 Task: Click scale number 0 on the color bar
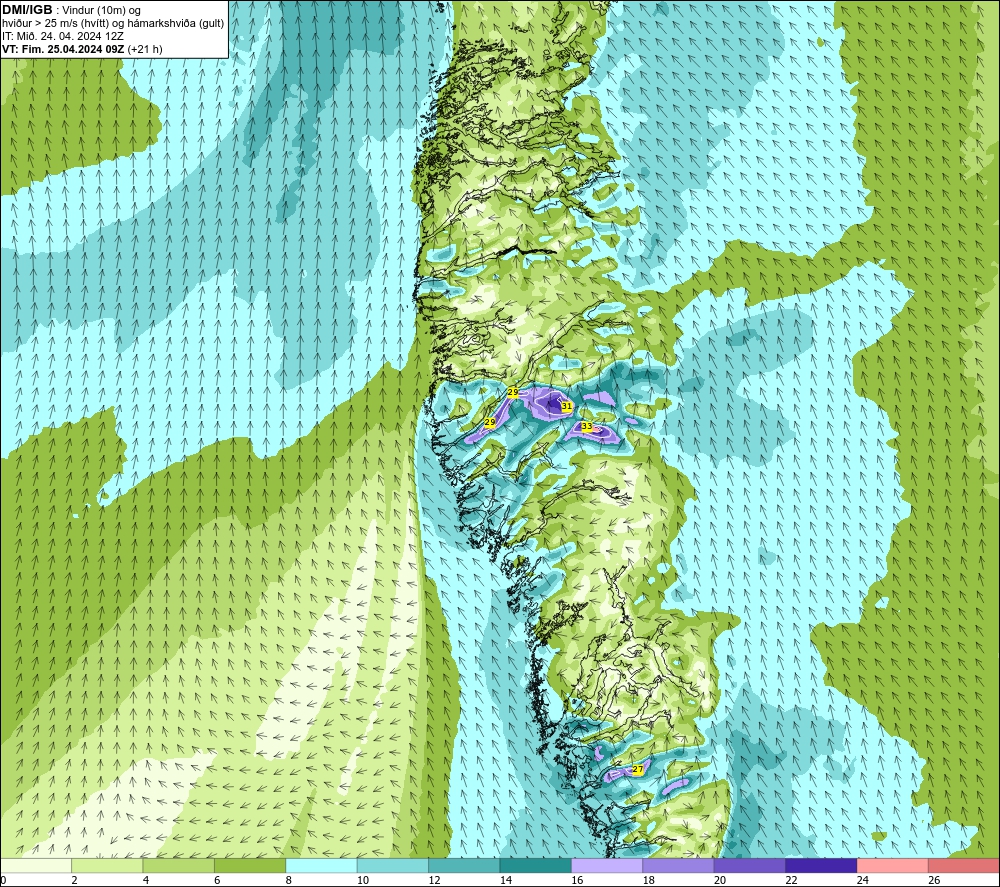point(3,880)
